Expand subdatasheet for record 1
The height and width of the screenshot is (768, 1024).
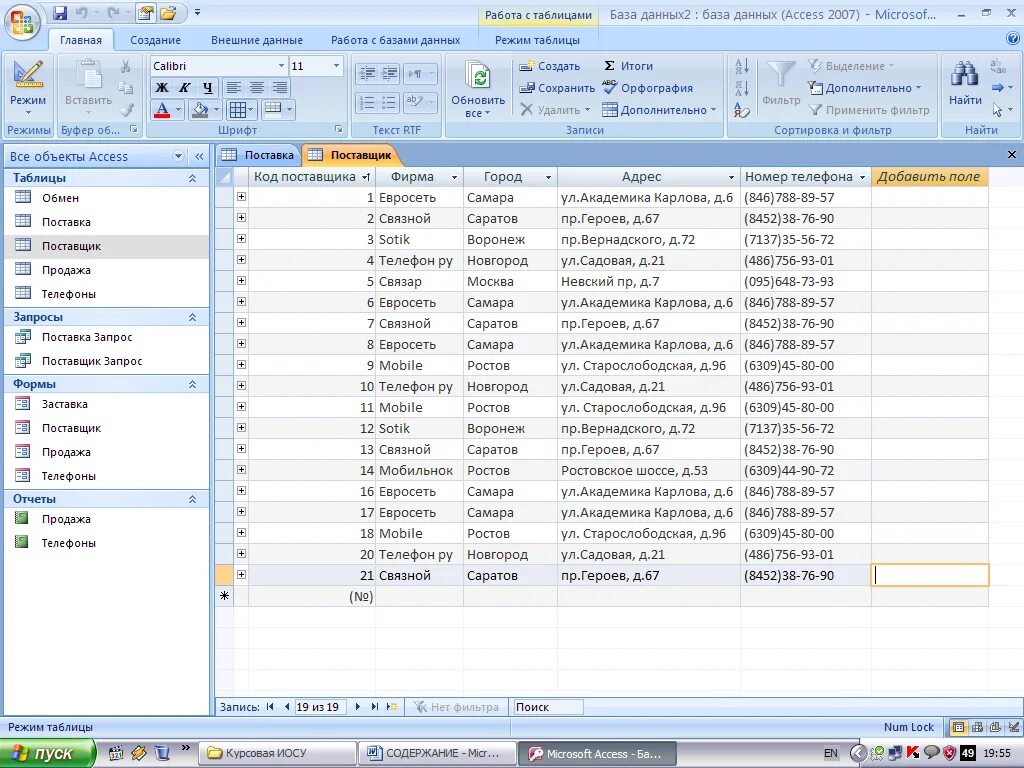click(242, 197)
